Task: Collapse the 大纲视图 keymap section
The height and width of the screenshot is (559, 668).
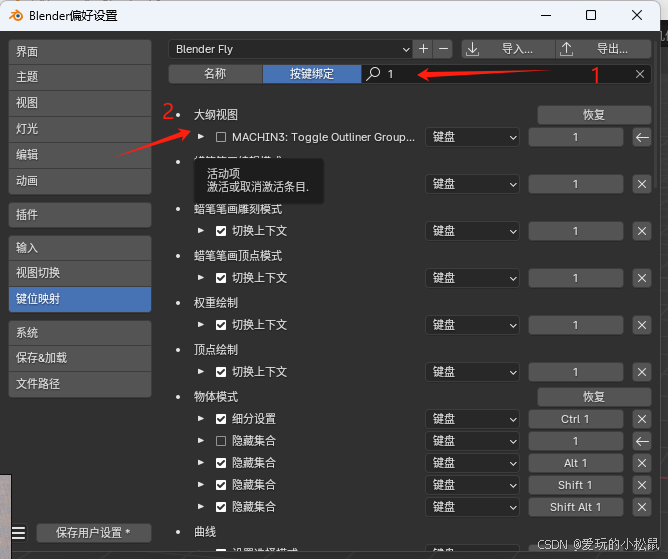Action: 178,115
